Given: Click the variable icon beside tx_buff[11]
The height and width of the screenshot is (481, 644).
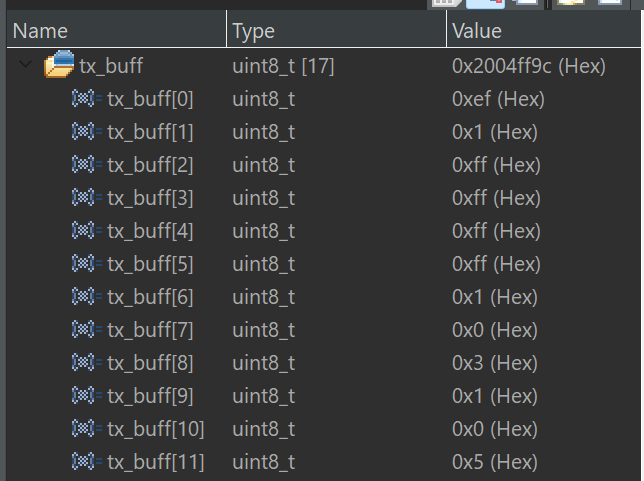Looking at the screenshot, I should pyautogui.click(x=87, y=461).
